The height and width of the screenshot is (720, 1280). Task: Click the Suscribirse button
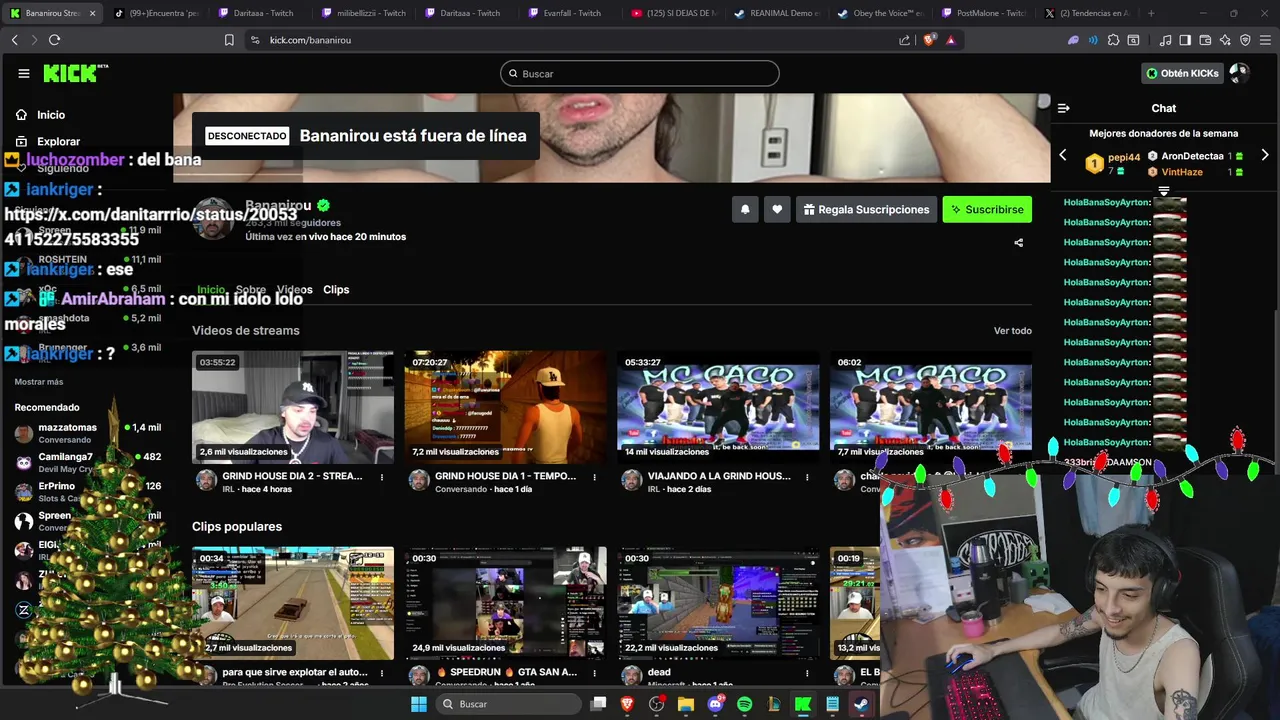pyautogui.click(x=987, y=209)
